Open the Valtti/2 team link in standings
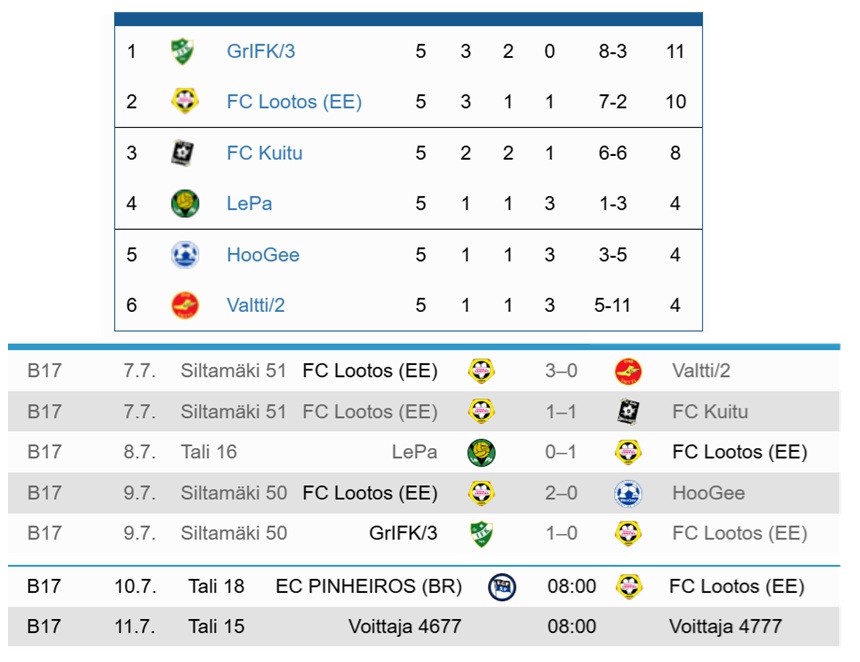 pos(256,305)
